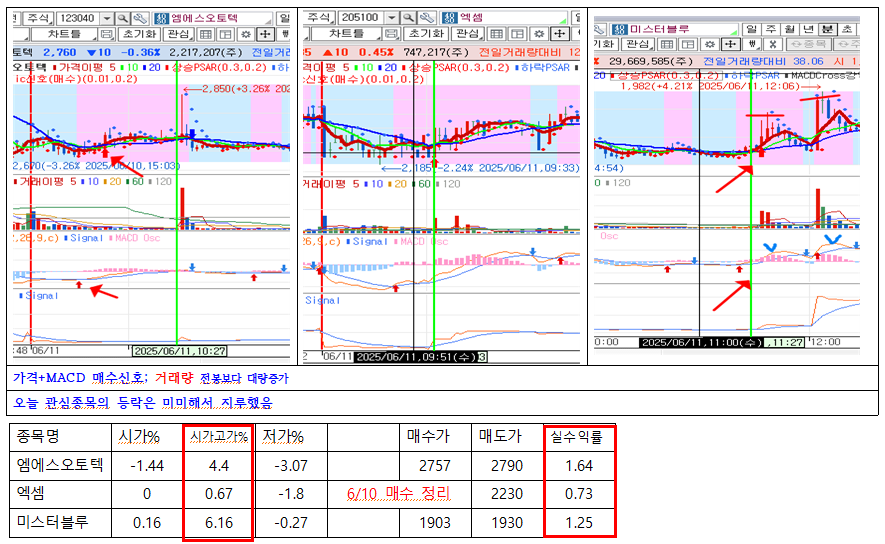Open stock search magnifier beside code 205100

coord(408,17)
